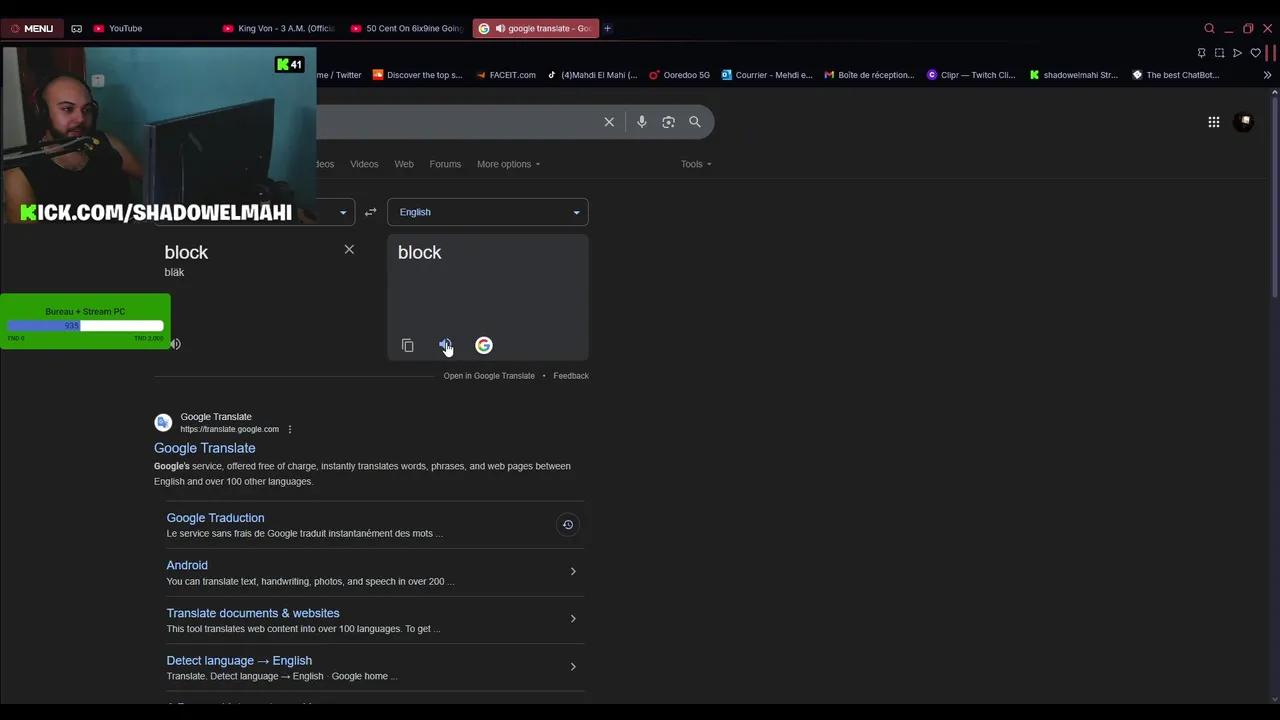Viewport: 1280px width, 720px height.
Task: Open the English target language dropdown
Action: [488, 212]
